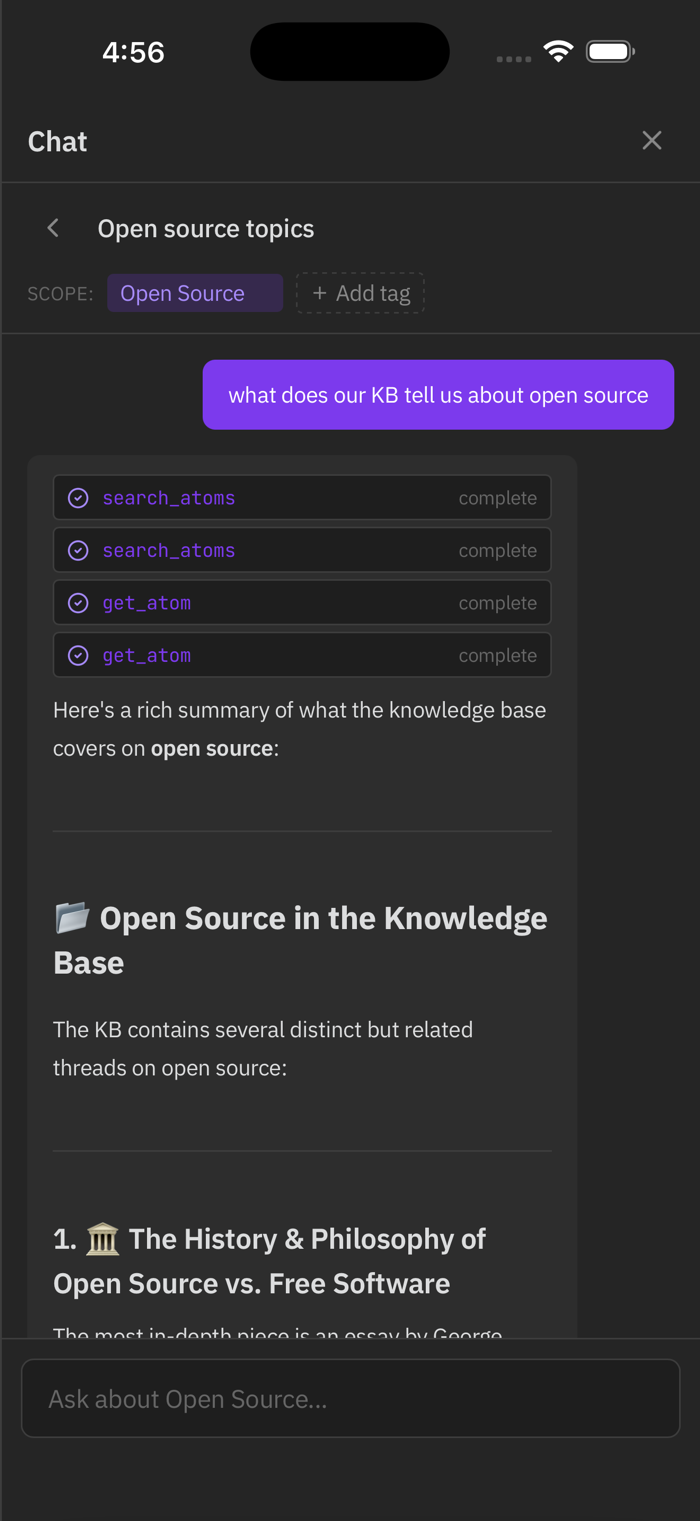Tap the 4:56 clock in the status bar
The image size is (700, 1521).
click(134, 52)
